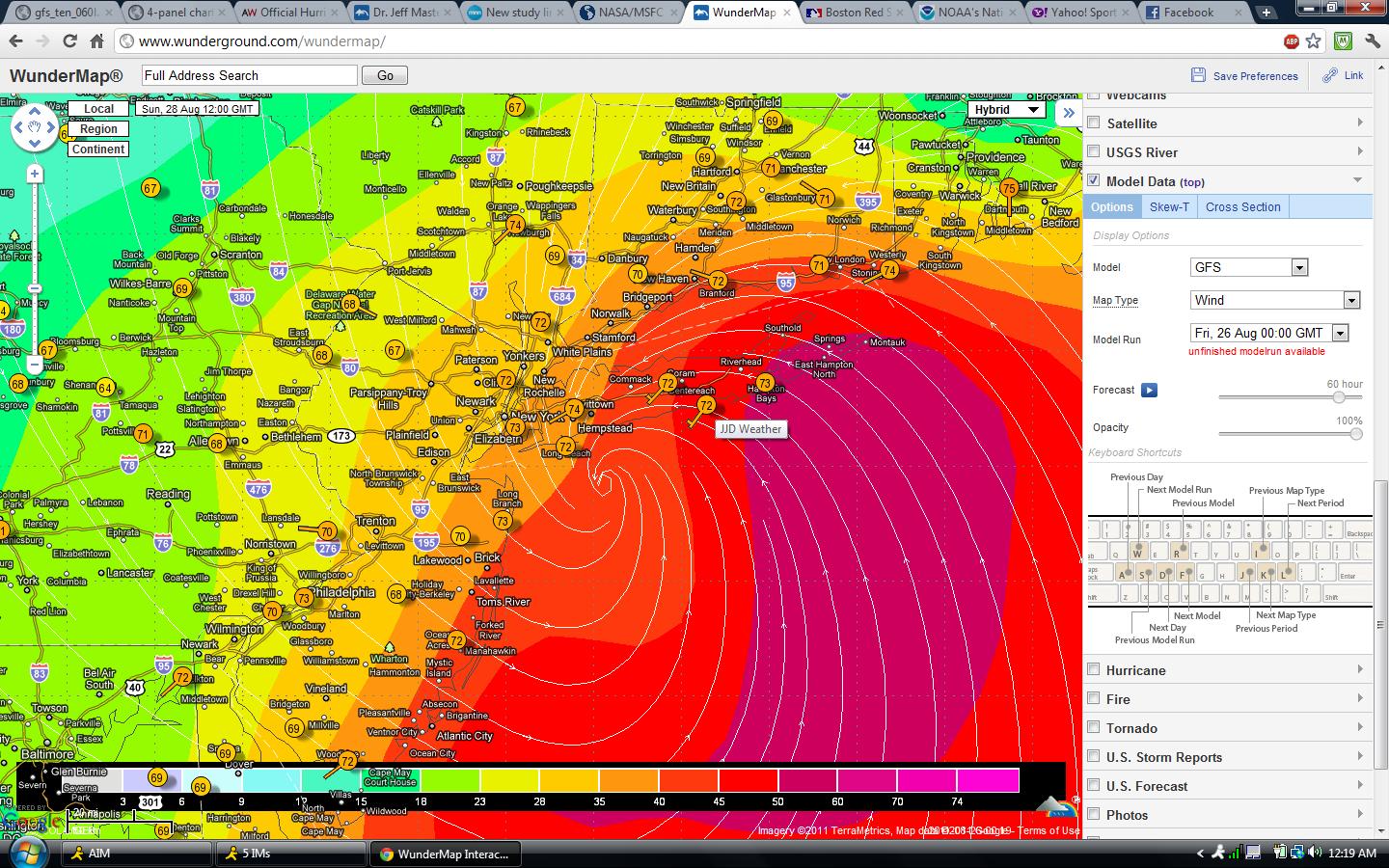The height and width of the screenshot is (868, 1389).
Task: Enable the Hurricane layer checkbox
Action: tap(1094, 669)
